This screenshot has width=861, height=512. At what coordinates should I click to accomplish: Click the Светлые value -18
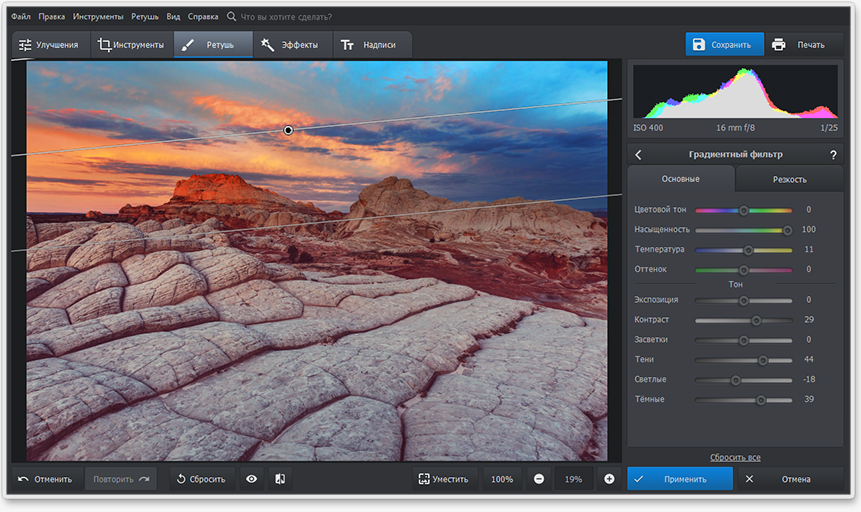point(809,379)
